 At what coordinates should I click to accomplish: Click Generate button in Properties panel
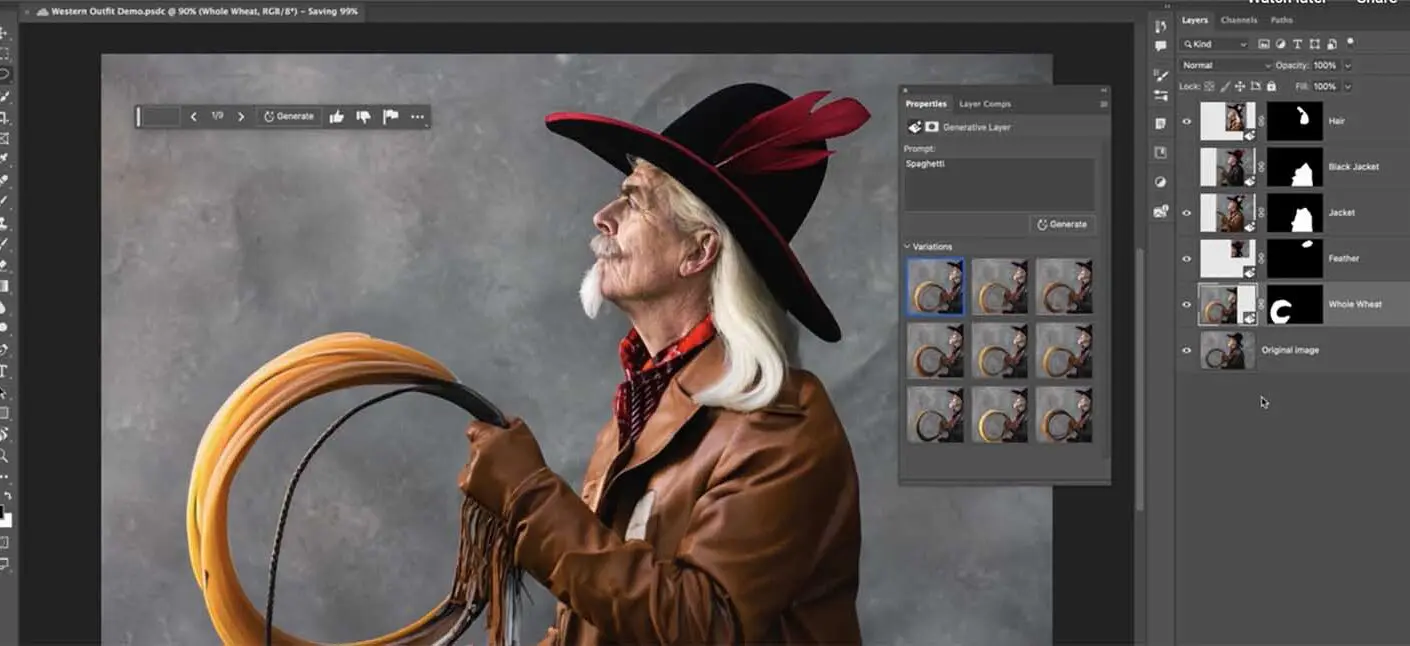click(x=1061, y=224)
